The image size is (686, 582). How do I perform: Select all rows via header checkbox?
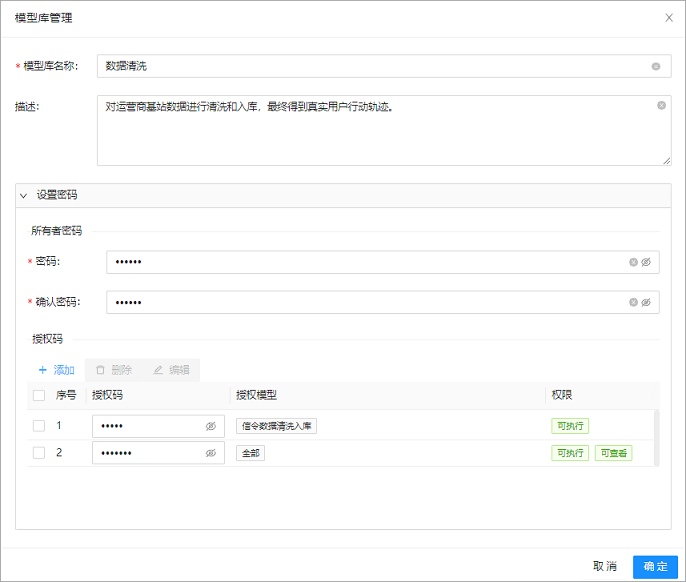39,396
